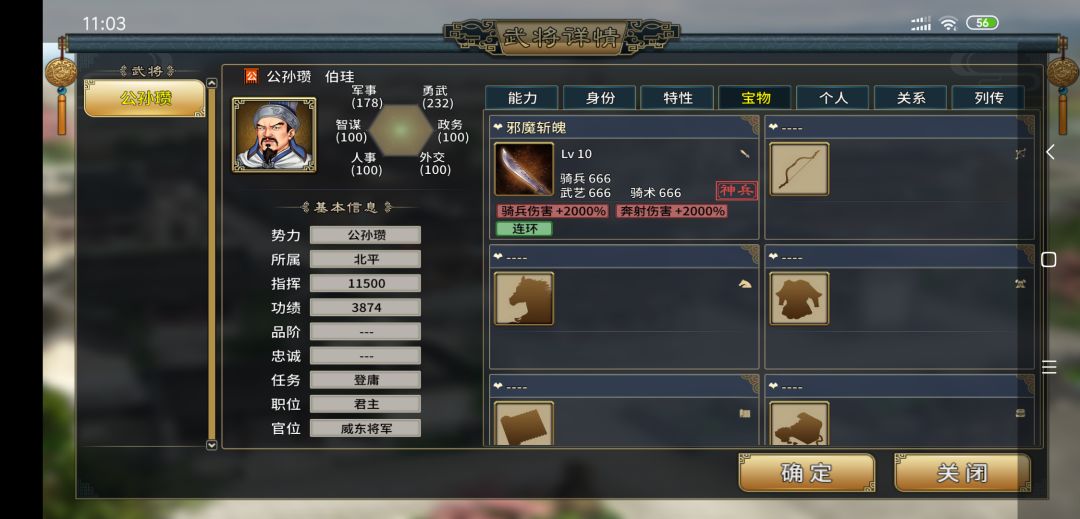Click the red 公 faction badge icon
The height and width of the screenshot is (519, 1080).
[x=251, y=76]
